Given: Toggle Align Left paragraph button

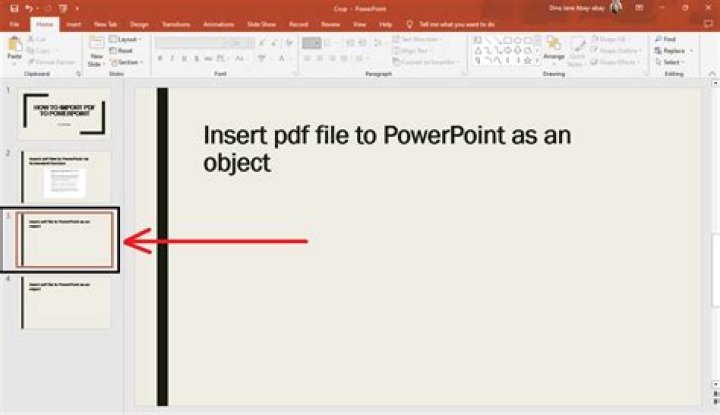Looking at the screenshot, I should click(x=307, y=58).
